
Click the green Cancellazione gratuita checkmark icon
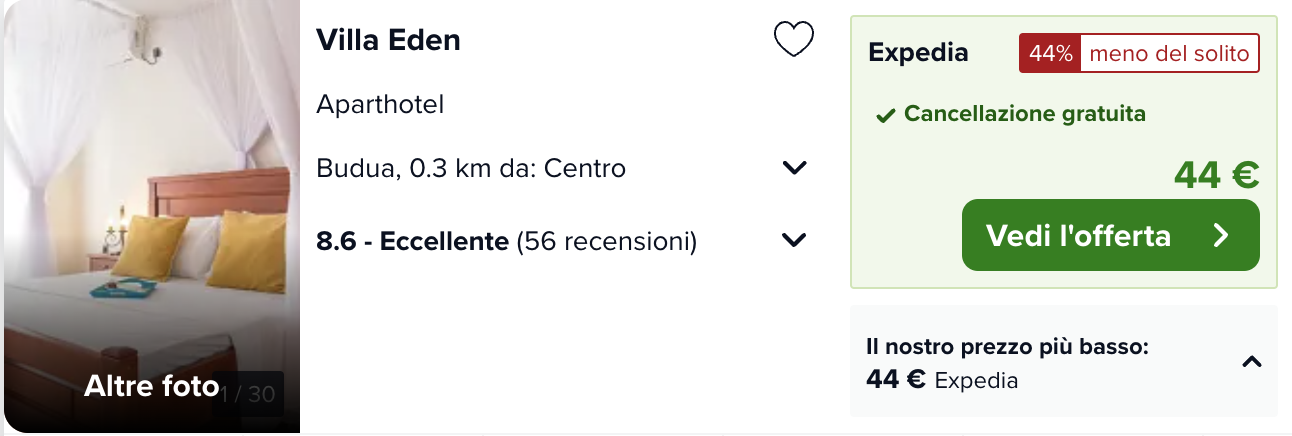click(885, 116)
